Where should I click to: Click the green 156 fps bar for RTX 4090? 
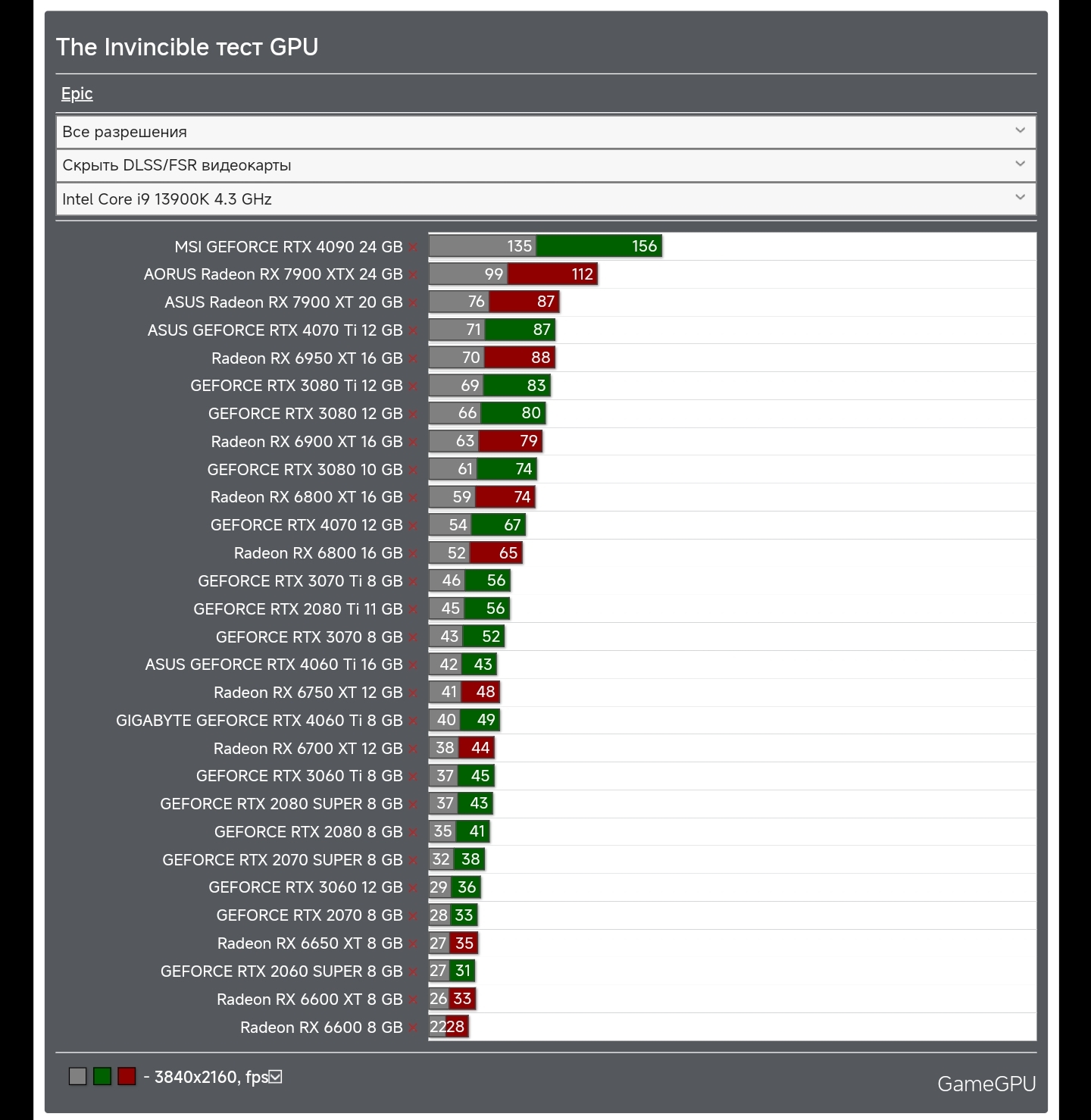pos(599,246)
